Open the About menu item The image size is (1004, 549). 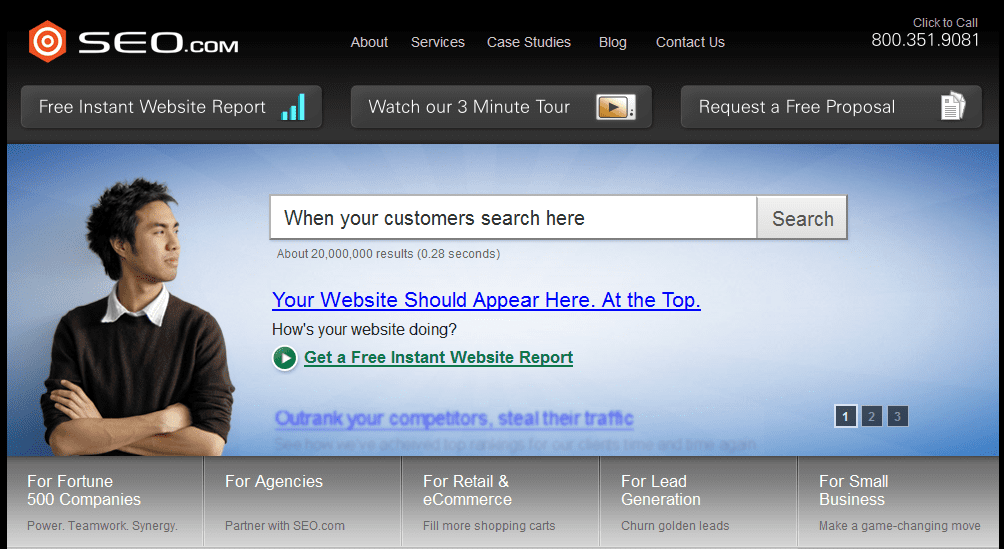point(369,42)
